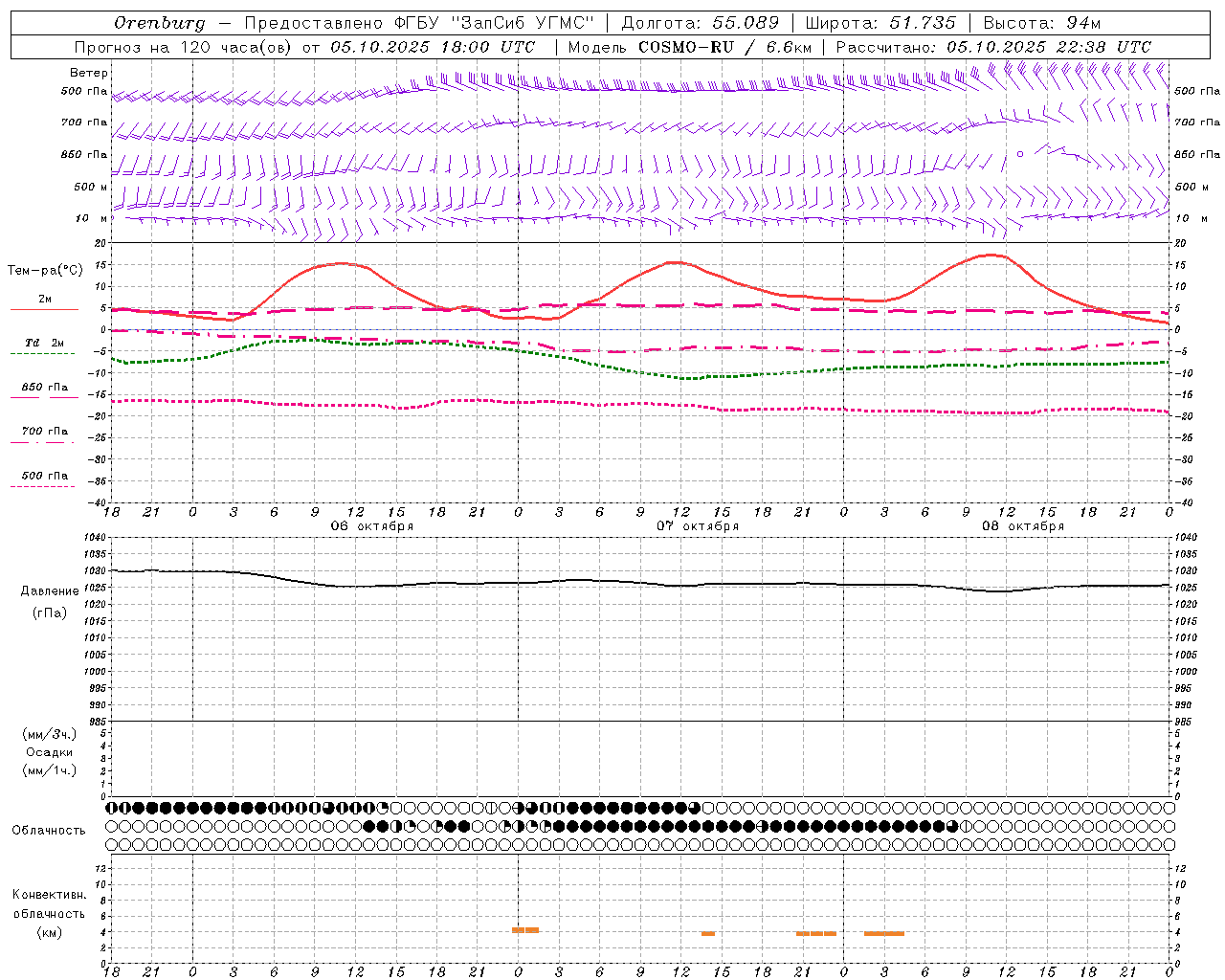The width and height of the screenshot is (1225, 980).
Task: Select the Модель COSMO-RU / 6.6км label
Action: coord(690,46)
